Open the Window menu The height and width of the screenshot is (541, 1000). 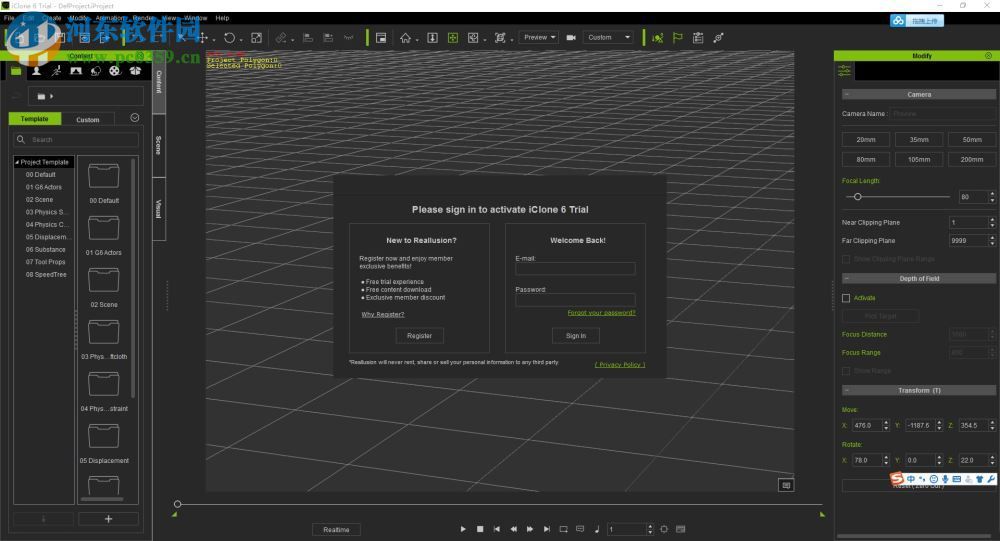[x=196, y=18]
